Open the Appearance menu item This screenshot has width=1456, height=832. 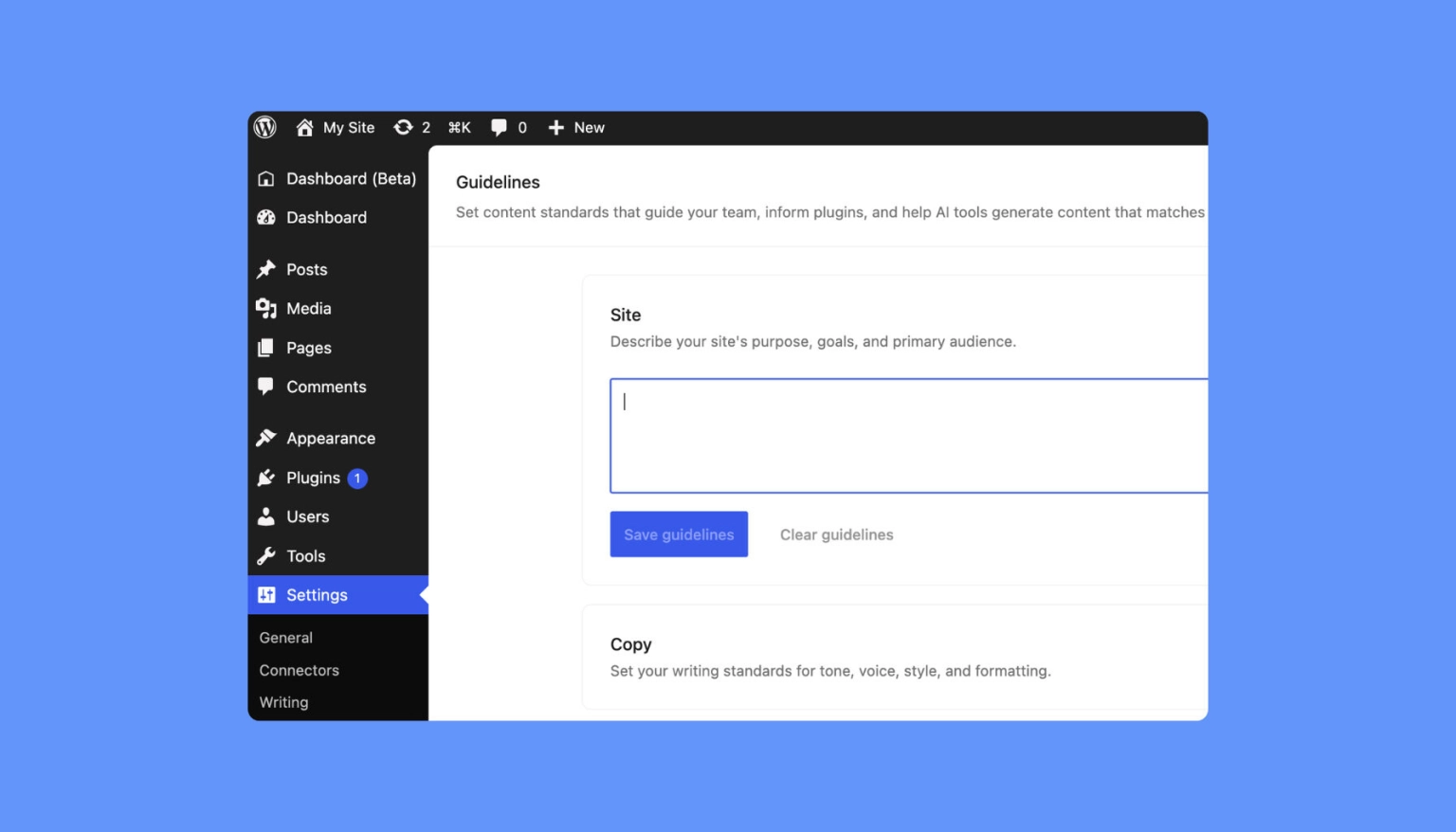pos(337,438)
